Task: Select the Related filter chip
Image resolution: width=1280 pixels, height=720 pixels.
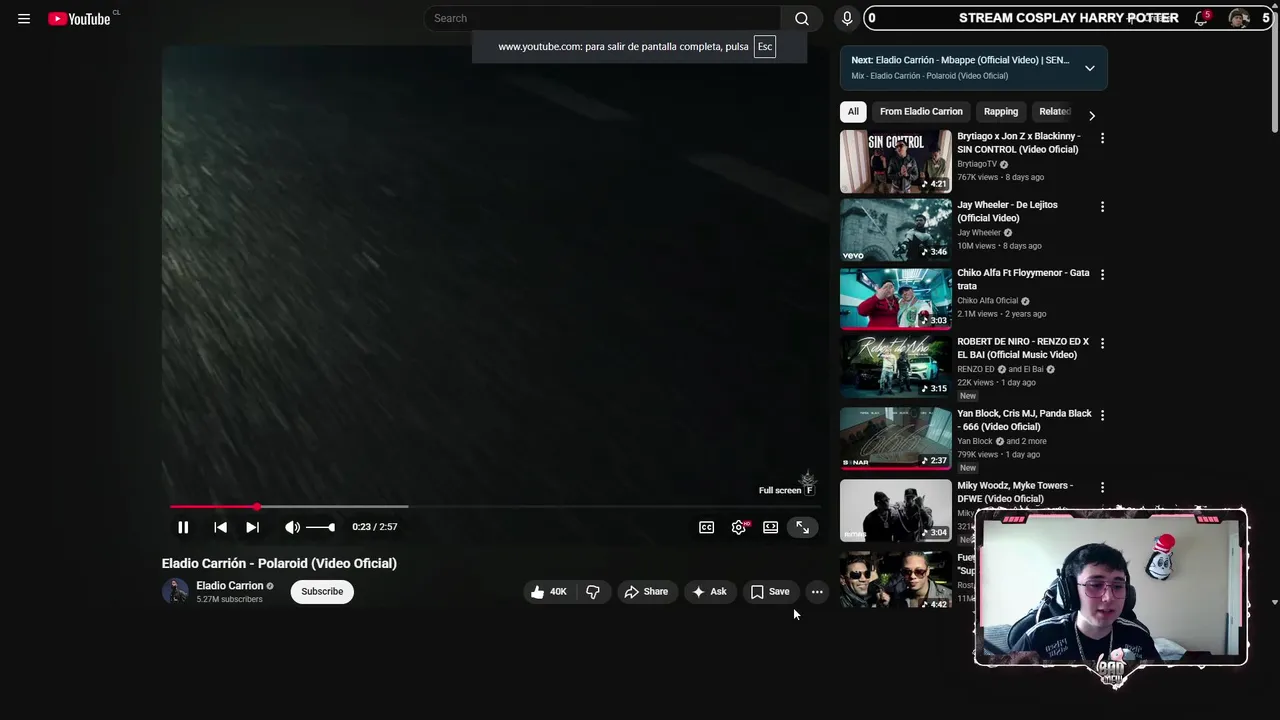Action: pyautogui.click(x=1054, y=112)
